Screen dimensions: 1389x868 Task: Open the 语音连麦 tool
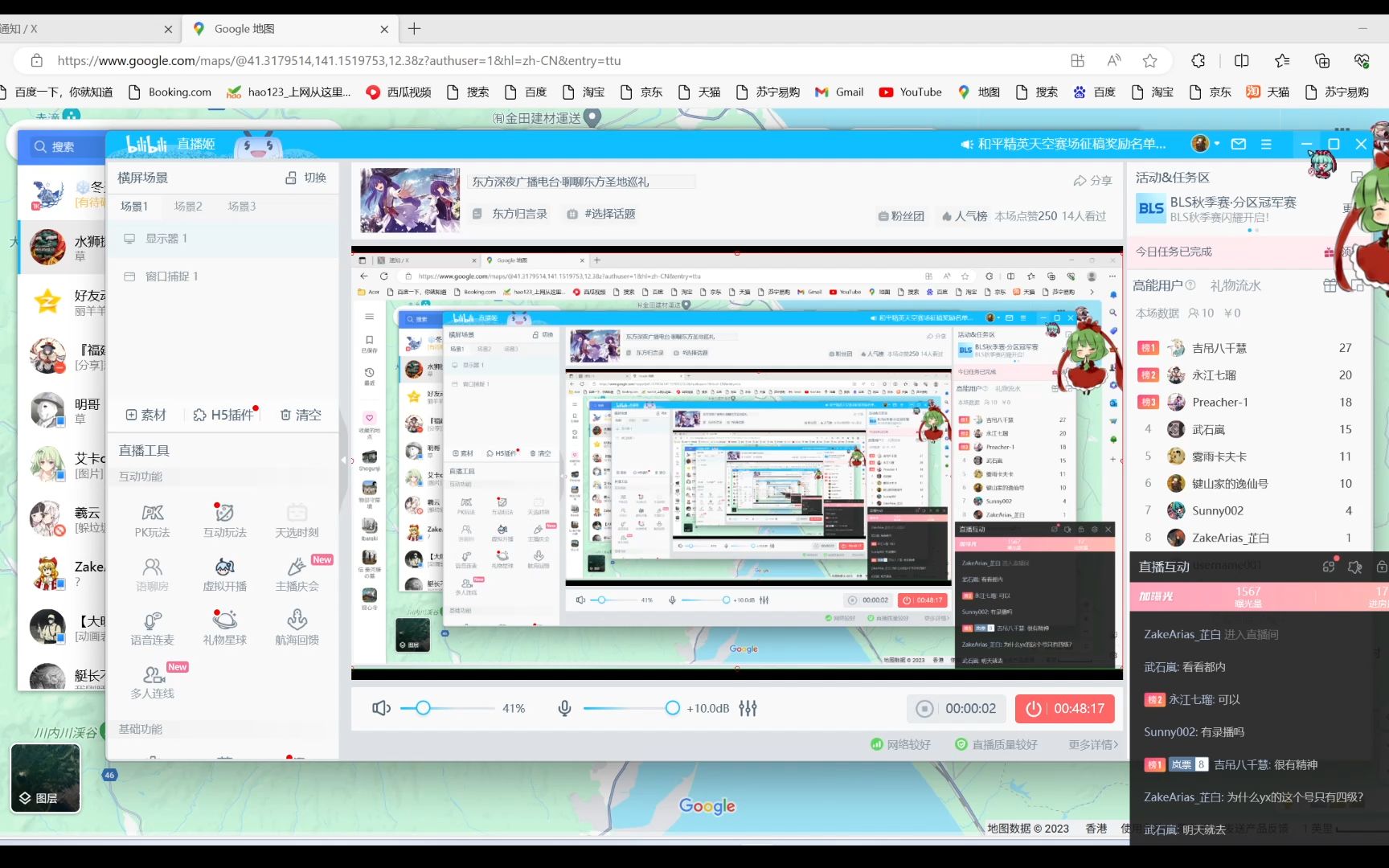coord(152,628)
